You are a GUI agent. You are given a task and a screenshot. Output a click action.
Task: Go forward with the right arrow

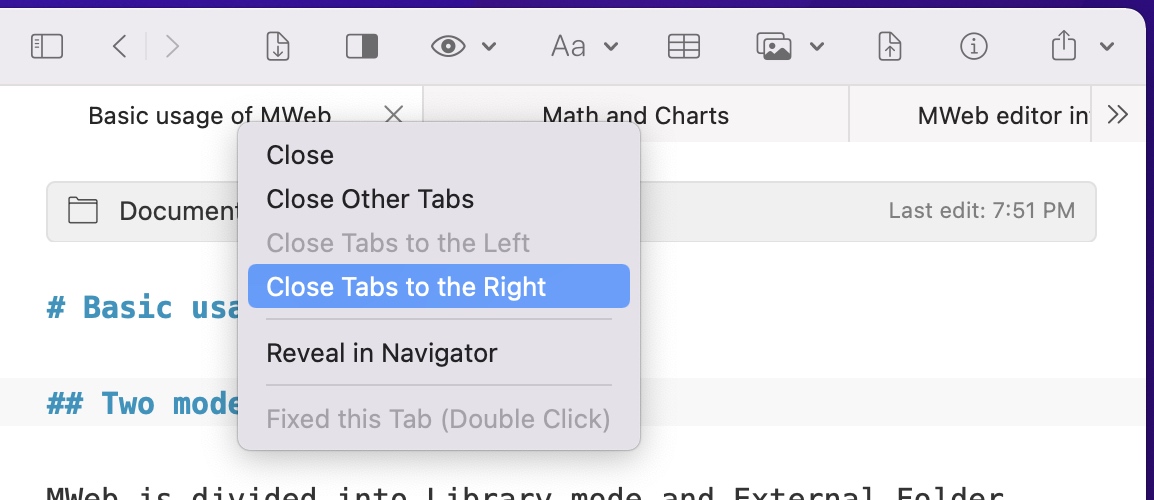click(172, 46)
